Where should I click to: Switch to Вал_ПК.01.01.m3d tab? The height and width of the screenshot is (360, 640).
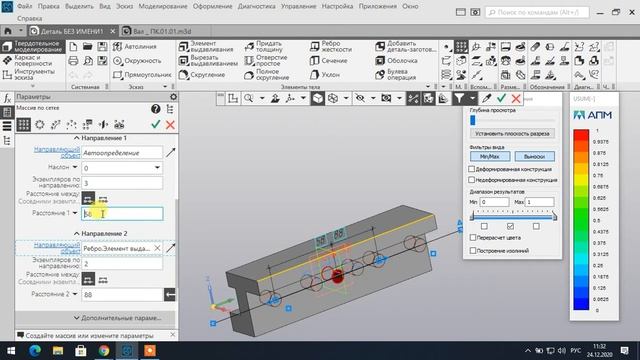point(162,31)
